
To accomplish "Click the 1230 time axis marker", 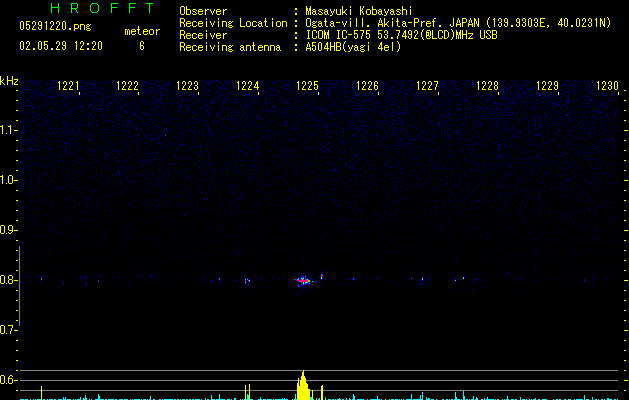I will tap(607, 86).
